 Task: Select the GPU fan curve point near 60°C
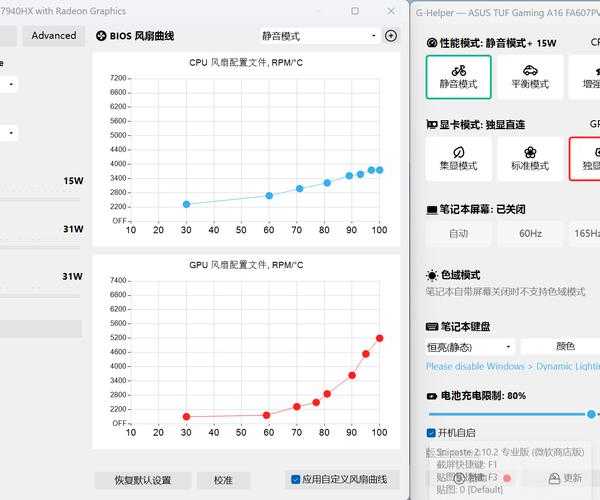coord(267,415)
